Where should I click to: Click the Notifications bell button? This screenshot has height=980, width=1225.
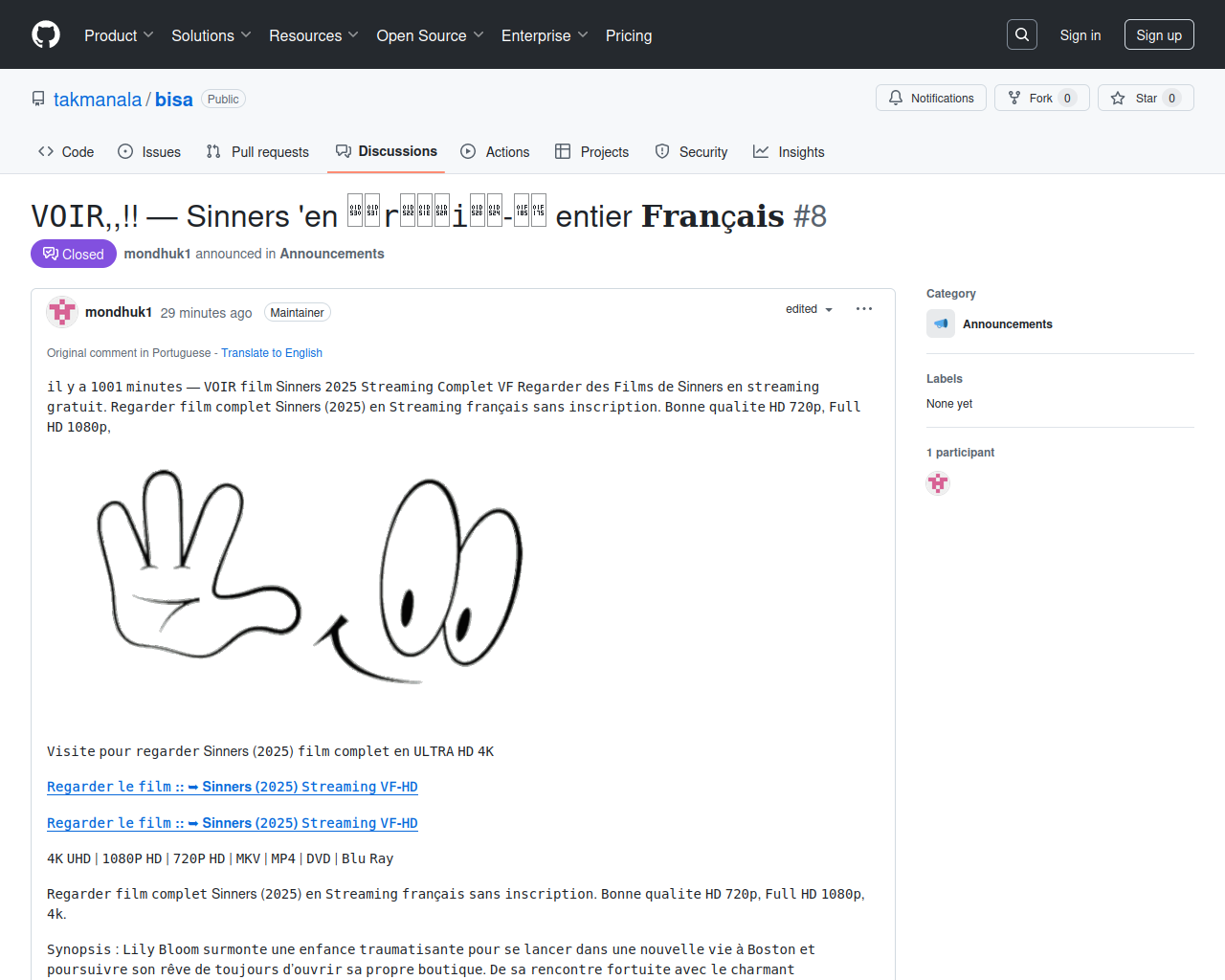click(x=931, y=98)
